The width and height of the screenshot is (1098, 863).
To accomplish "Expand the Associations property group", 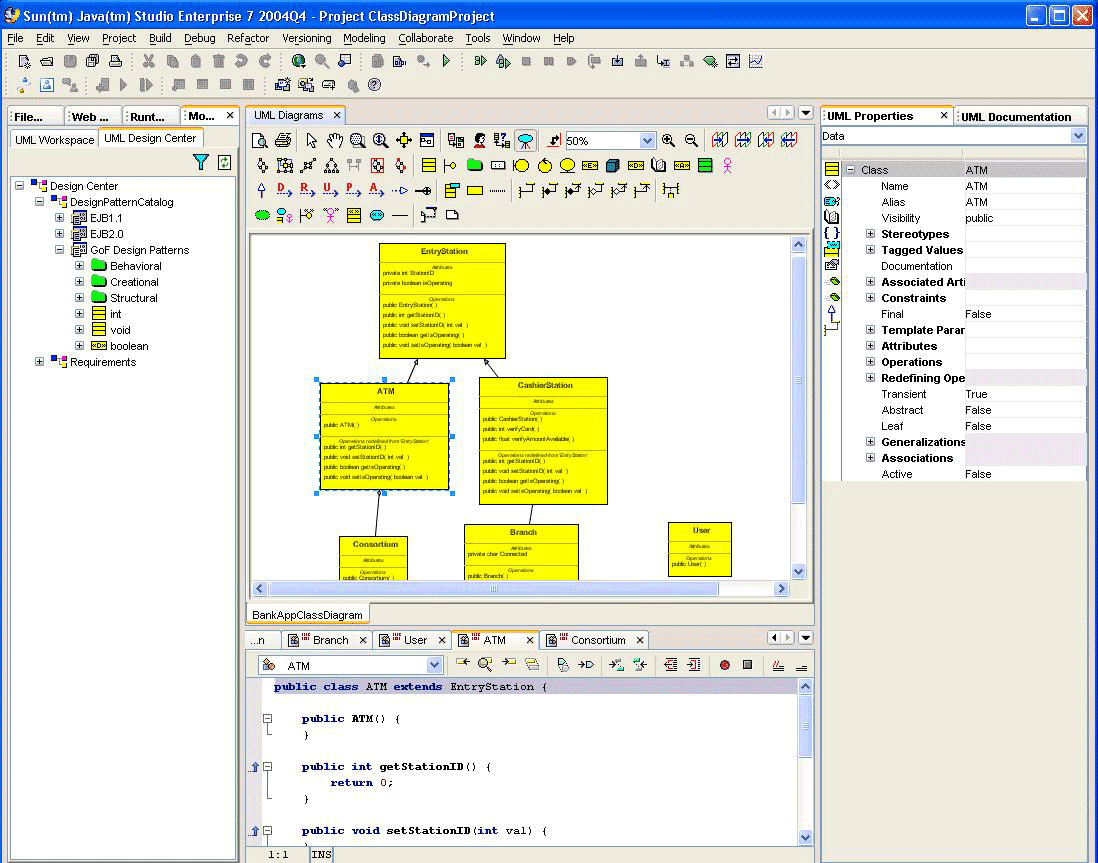I will tap(870, 458).
